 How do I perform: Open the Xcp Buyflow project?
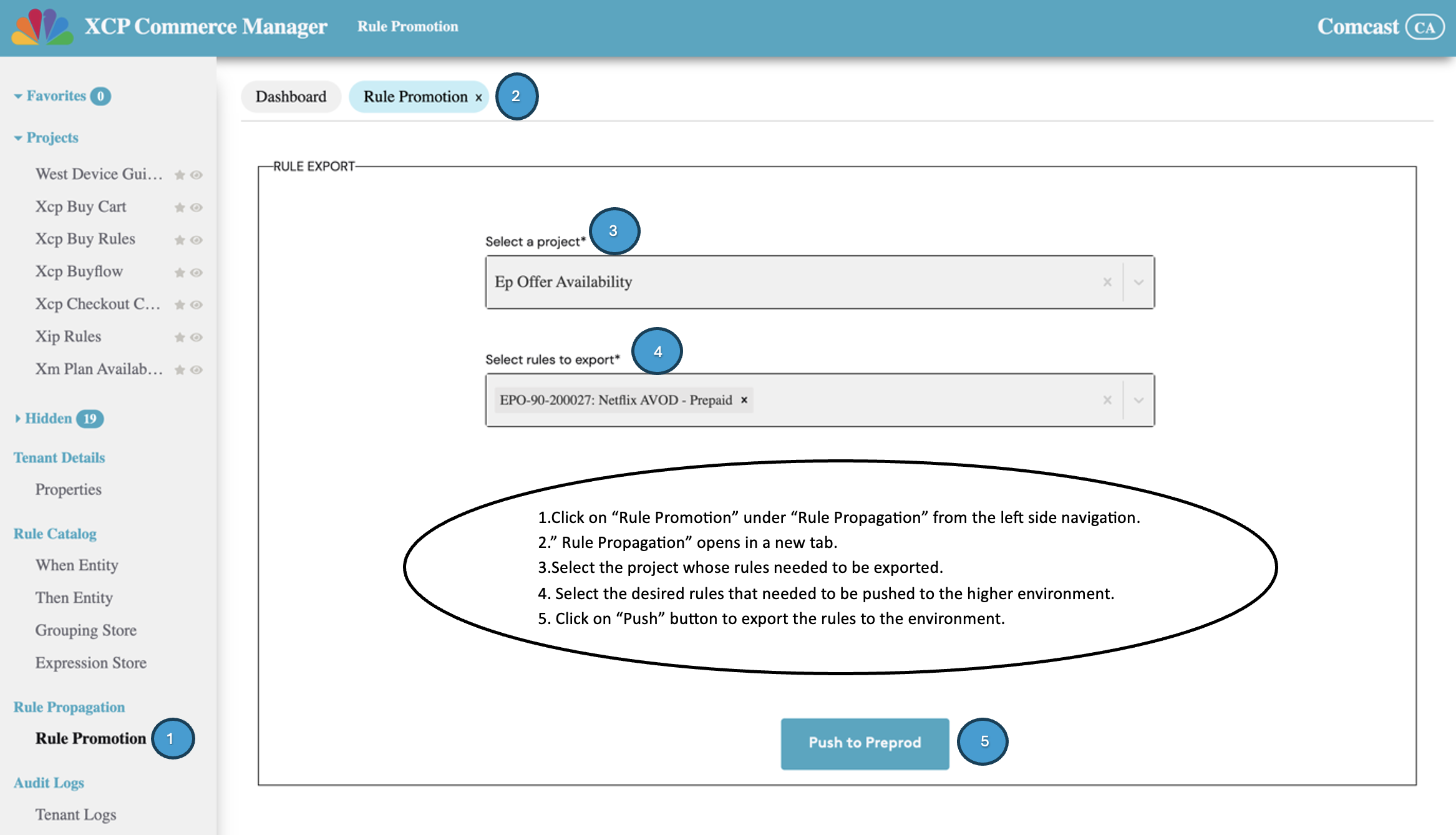[x=79, y=271]
